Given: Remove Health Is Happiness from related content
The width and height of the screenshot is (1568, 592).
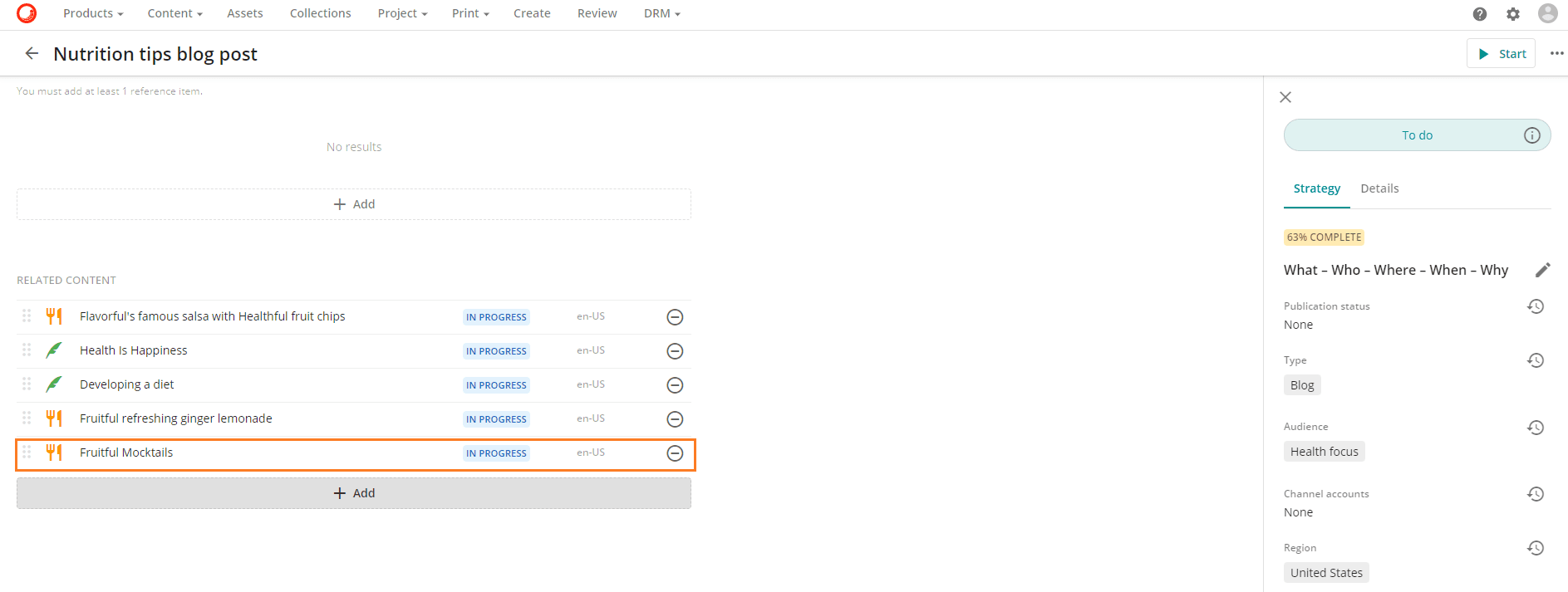Looking at the screenshot, I should (x=675, y=351).
